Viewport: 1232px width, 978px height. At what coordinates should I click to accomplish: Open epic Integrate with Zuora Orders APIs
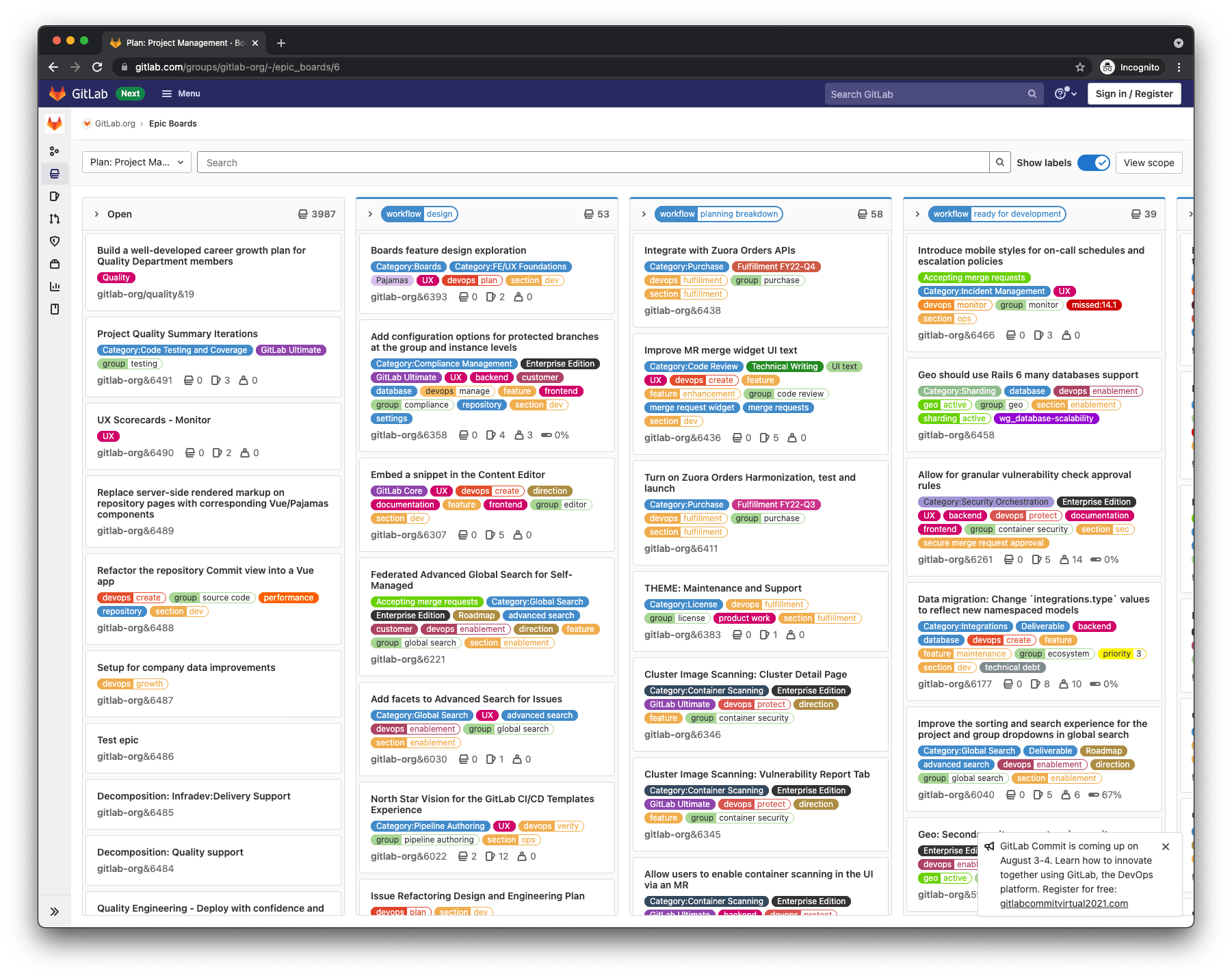click(x=720, y=250)
